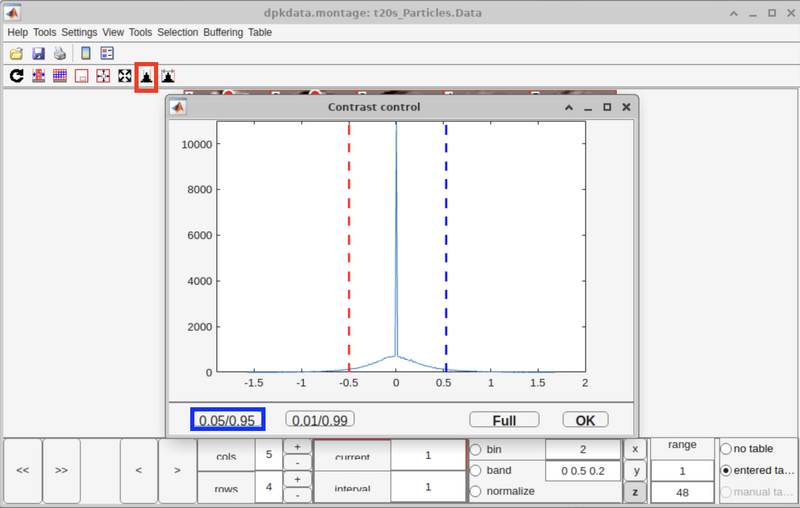The image size is (800, 508).
Task: Click the band value input field
Action: 582,471
